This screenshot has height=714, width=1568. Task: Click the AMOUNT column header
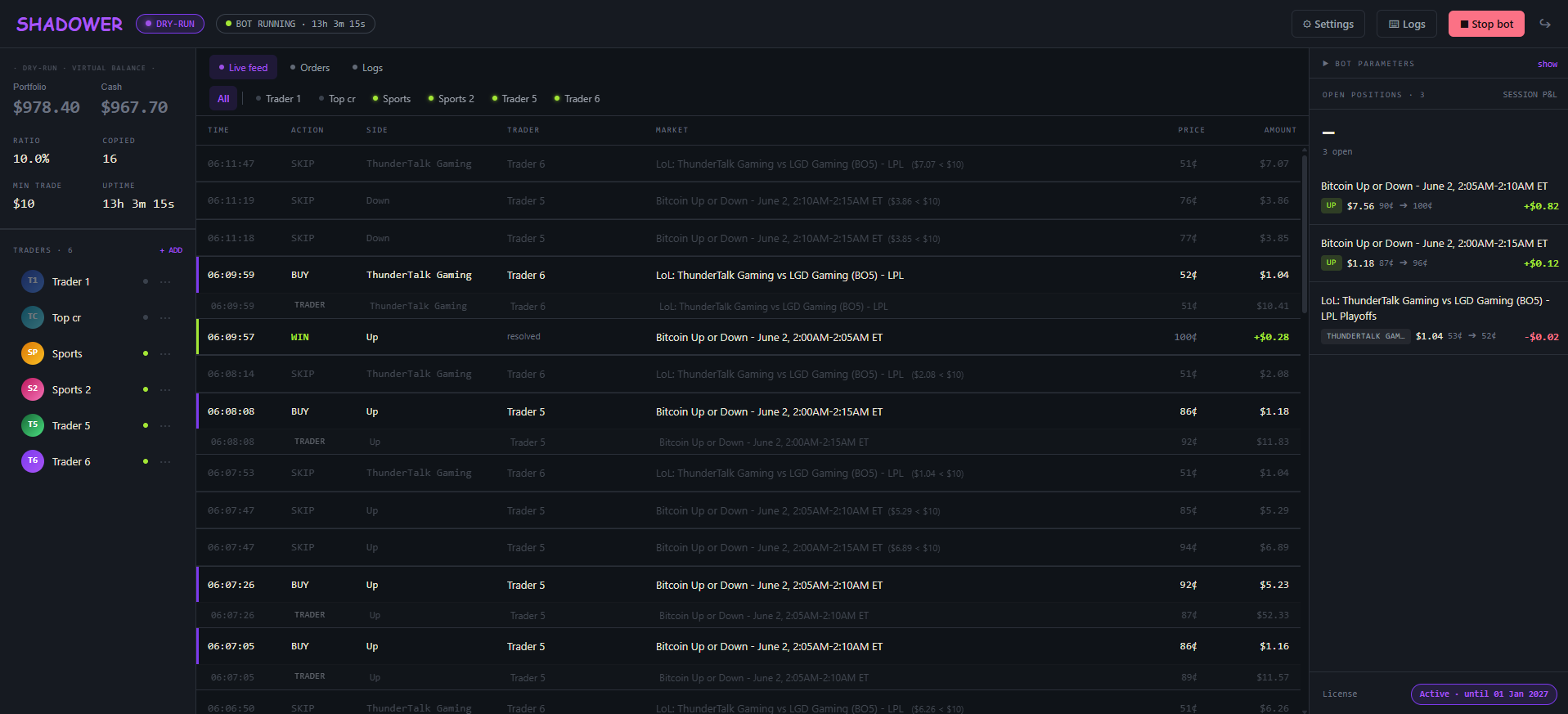tap(1280, 130)
